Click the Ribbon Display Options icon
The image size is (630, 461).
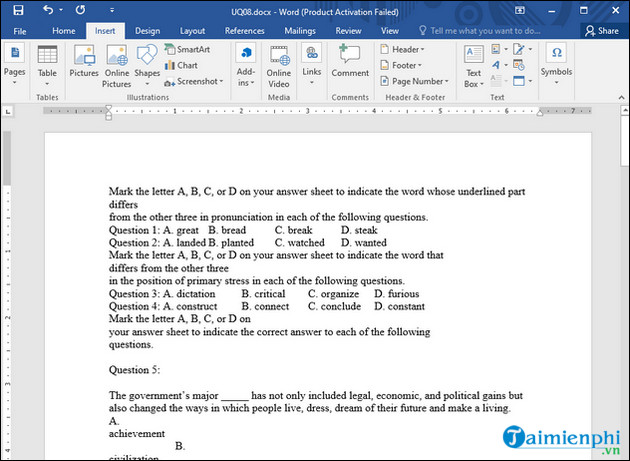pyautogui.click(x=520, y=10)
